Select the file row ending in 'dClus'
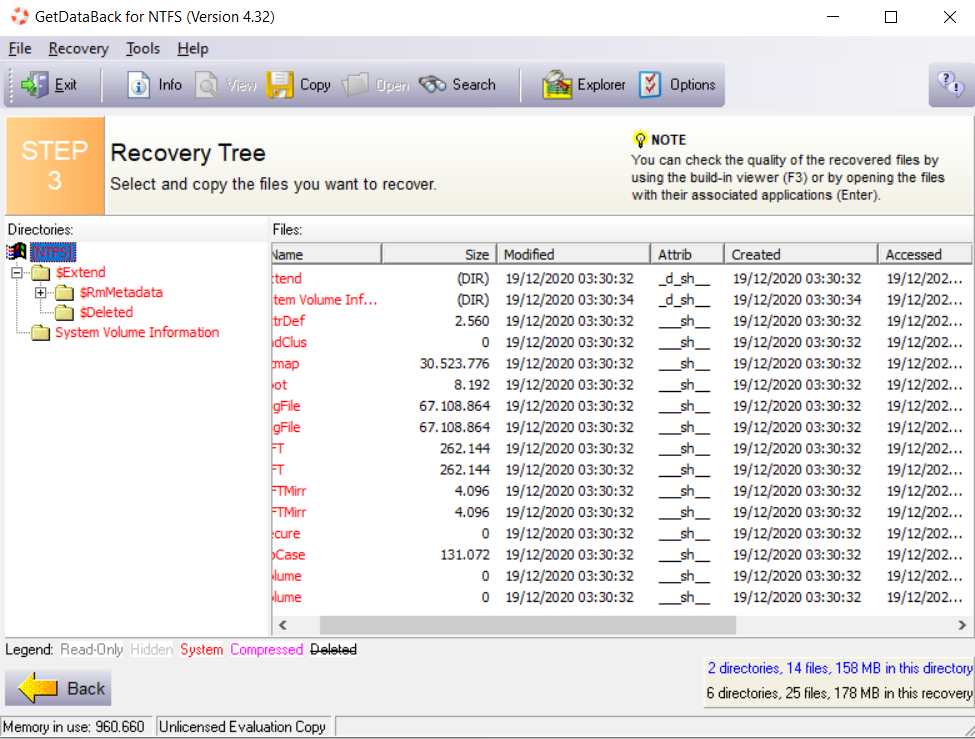Viewport: 975px width, 739px height. click(622, 342)
